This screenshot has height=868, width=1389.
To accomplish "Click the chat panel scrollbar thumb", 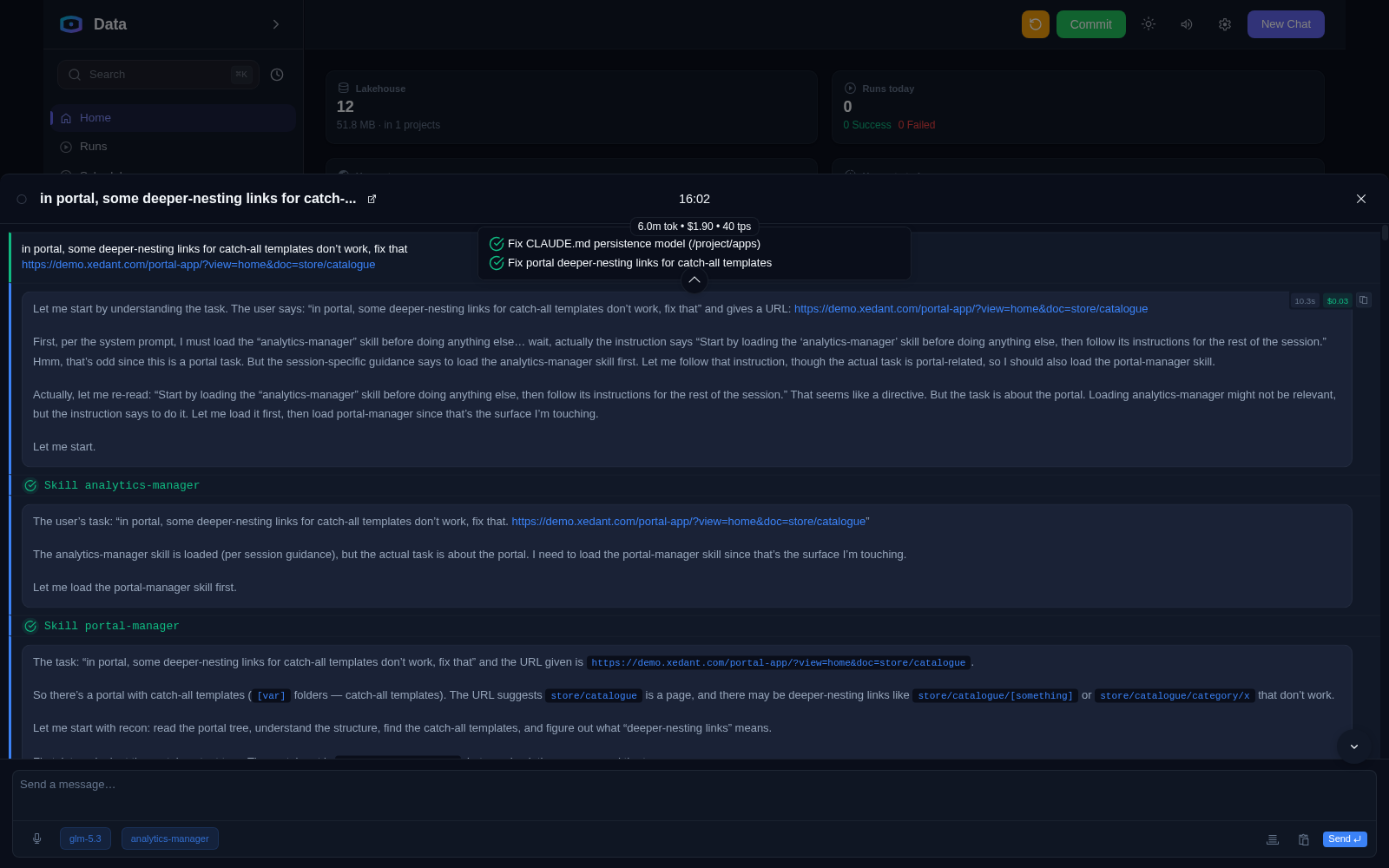I will [x=1385, y=233].
